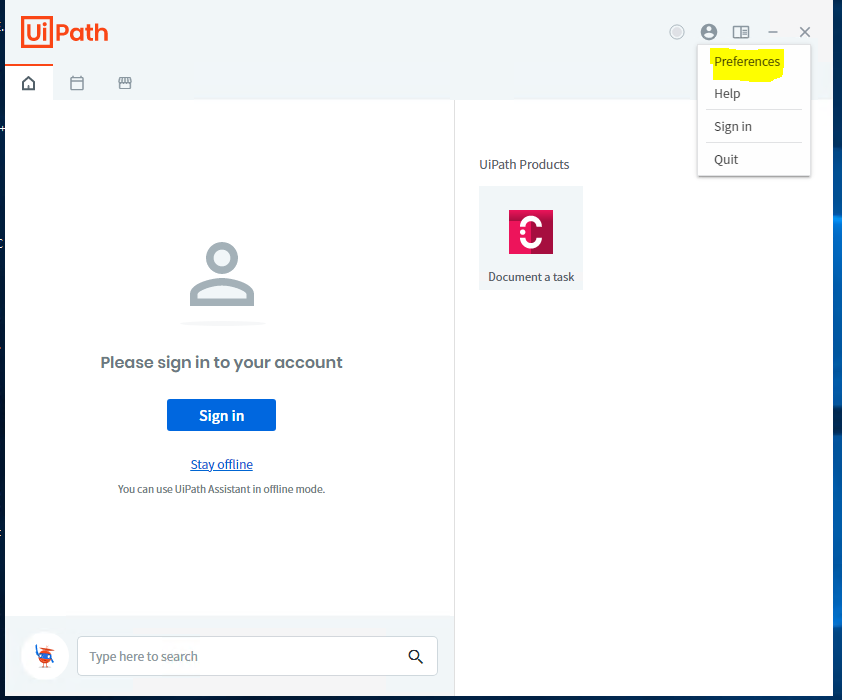Click the blue Sign in button
The width and height of the screenshot is (842, 700).
(221, 415)
